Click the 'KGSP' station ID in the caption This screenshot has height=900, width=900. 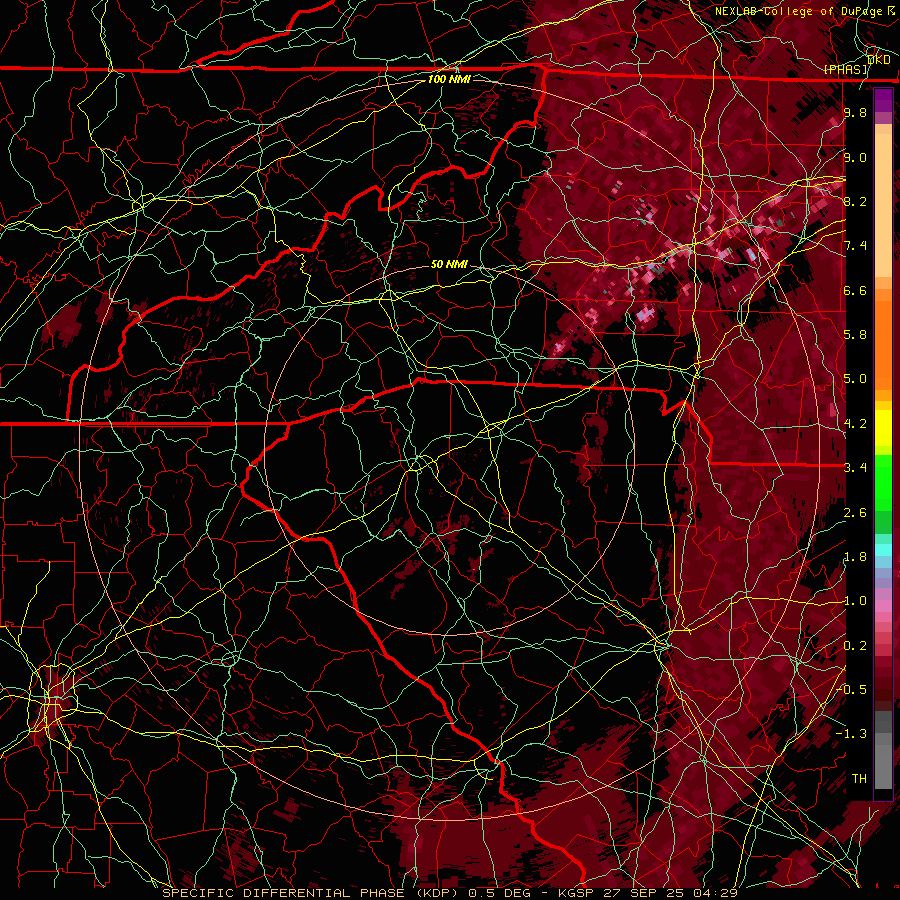(577, 893)
